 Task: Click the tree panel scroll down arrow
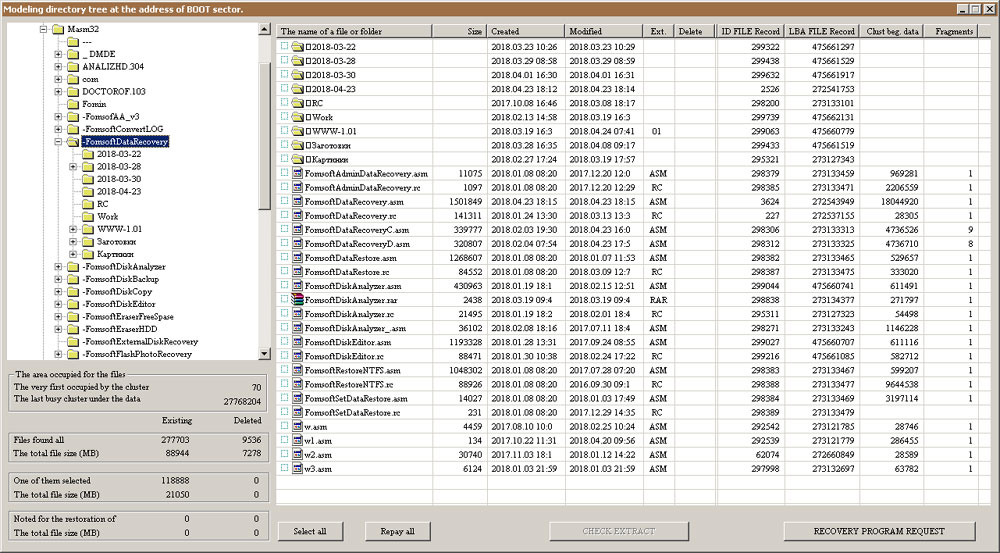click(x=264, y=354)
